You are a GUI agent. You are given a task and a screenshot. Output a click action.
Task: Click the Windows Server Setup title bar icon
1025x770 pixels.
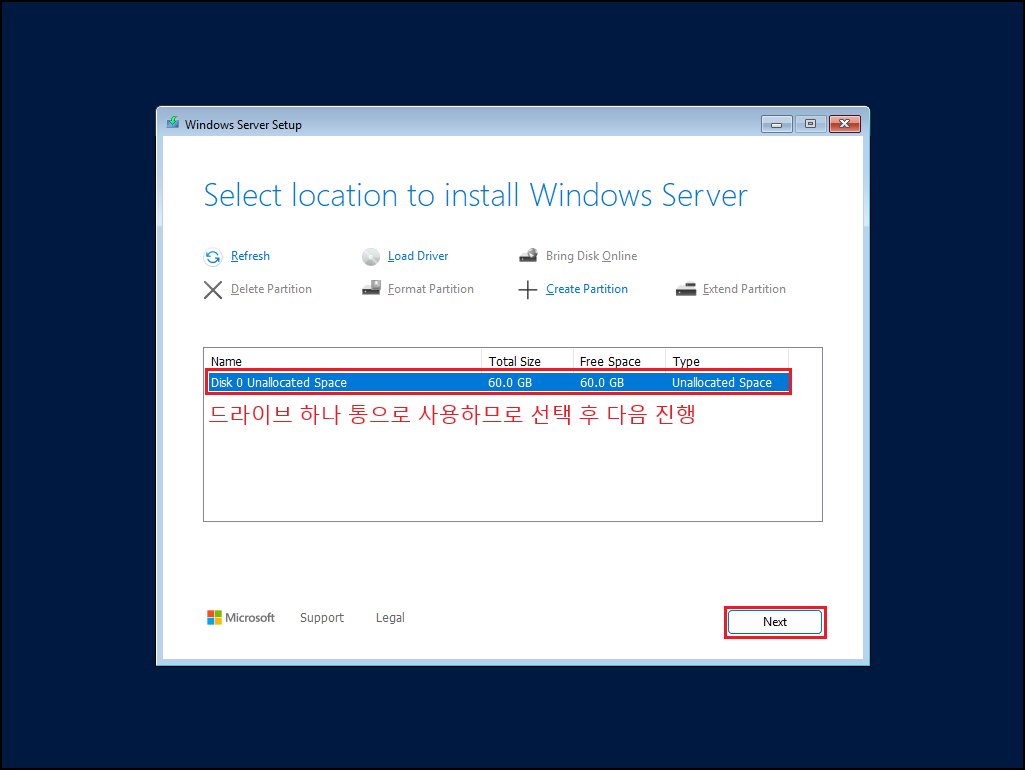tap(173, 123)
